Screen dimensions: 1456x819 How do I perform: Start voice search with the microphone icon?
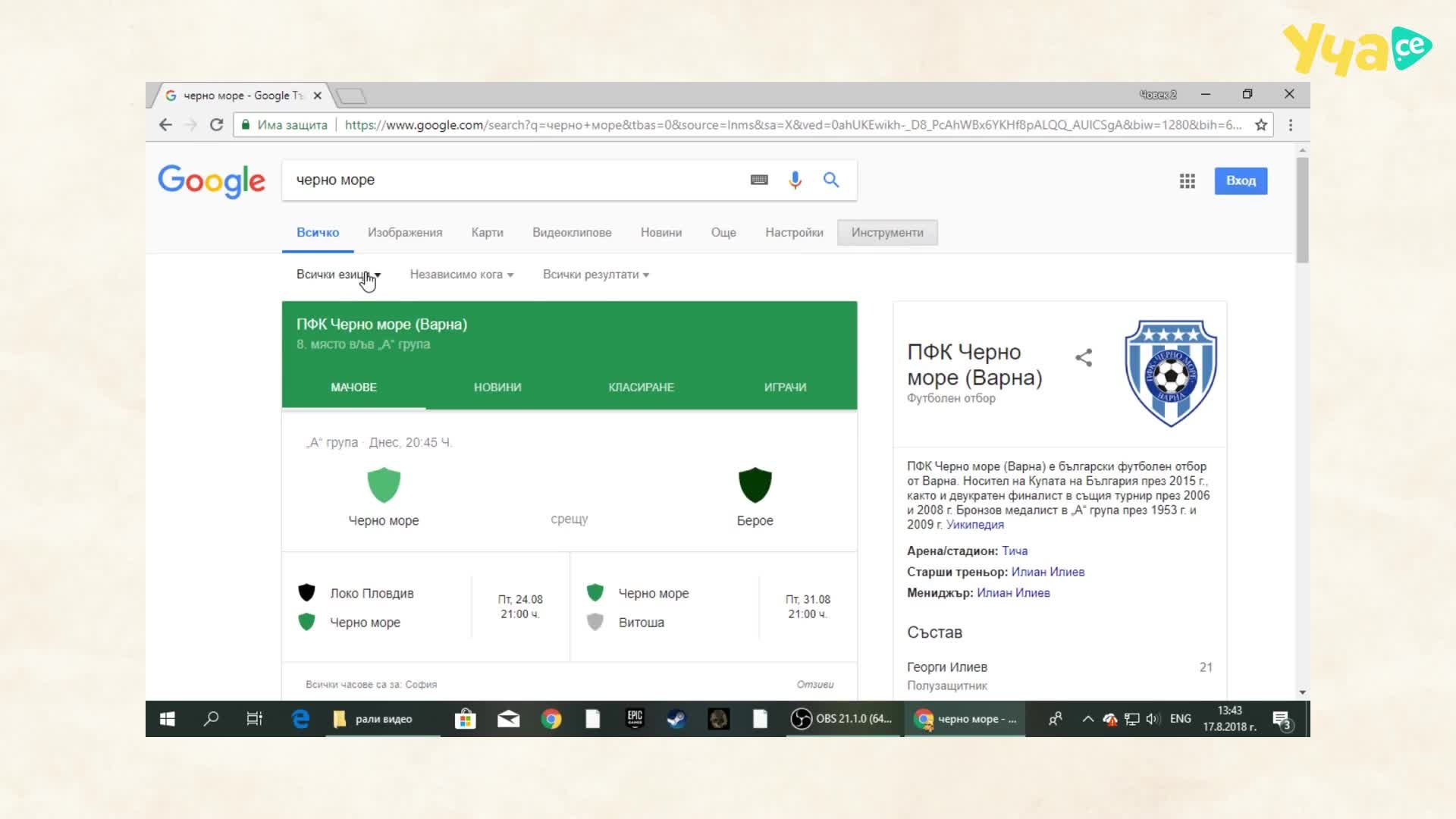pos(795,180)
